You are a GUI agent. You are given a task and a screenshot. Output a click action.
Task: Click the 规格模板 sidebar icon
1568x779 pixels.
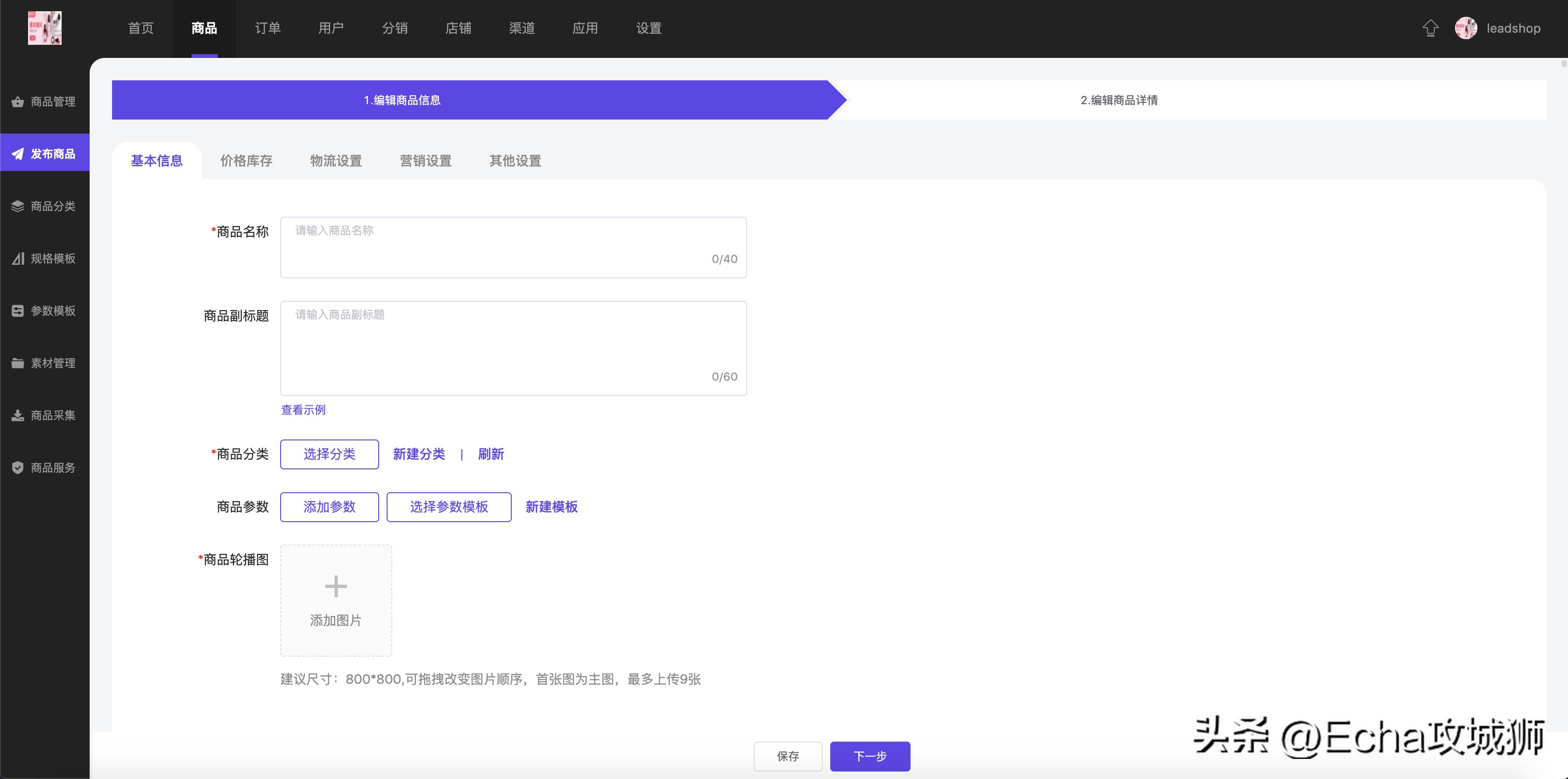(x=18, y=258)
